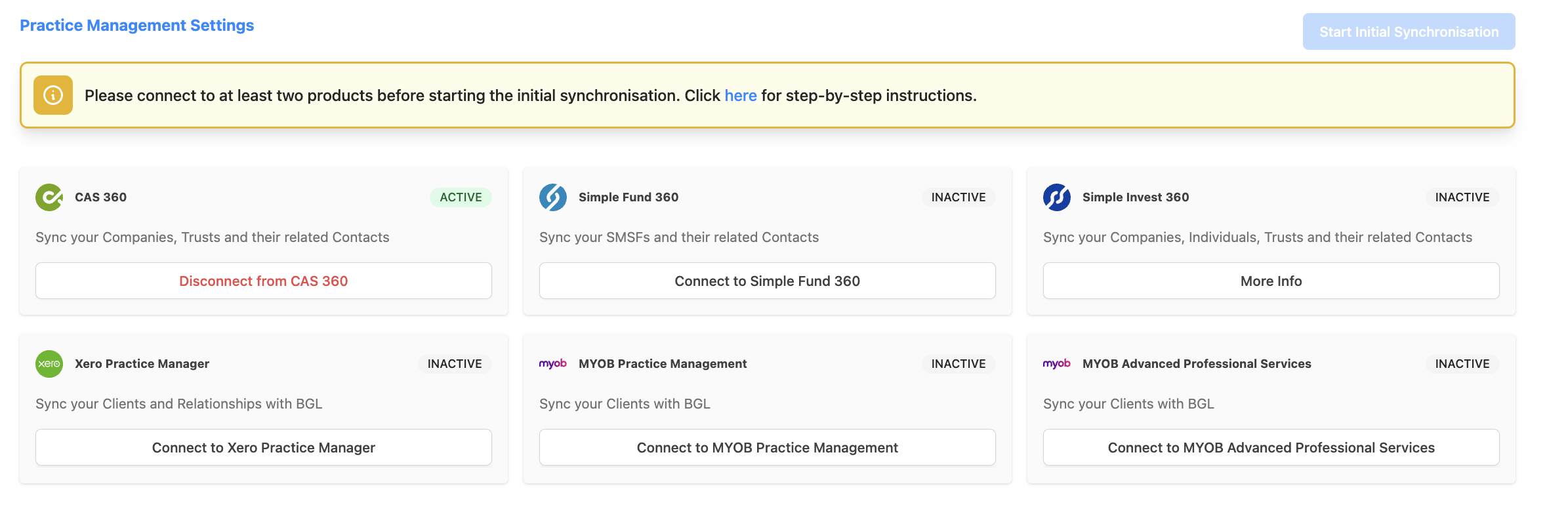The width and height of the screenshot is (1568, 522).
Task: Click the CAS 360 logo icon
Action: (x=49, y=197)
